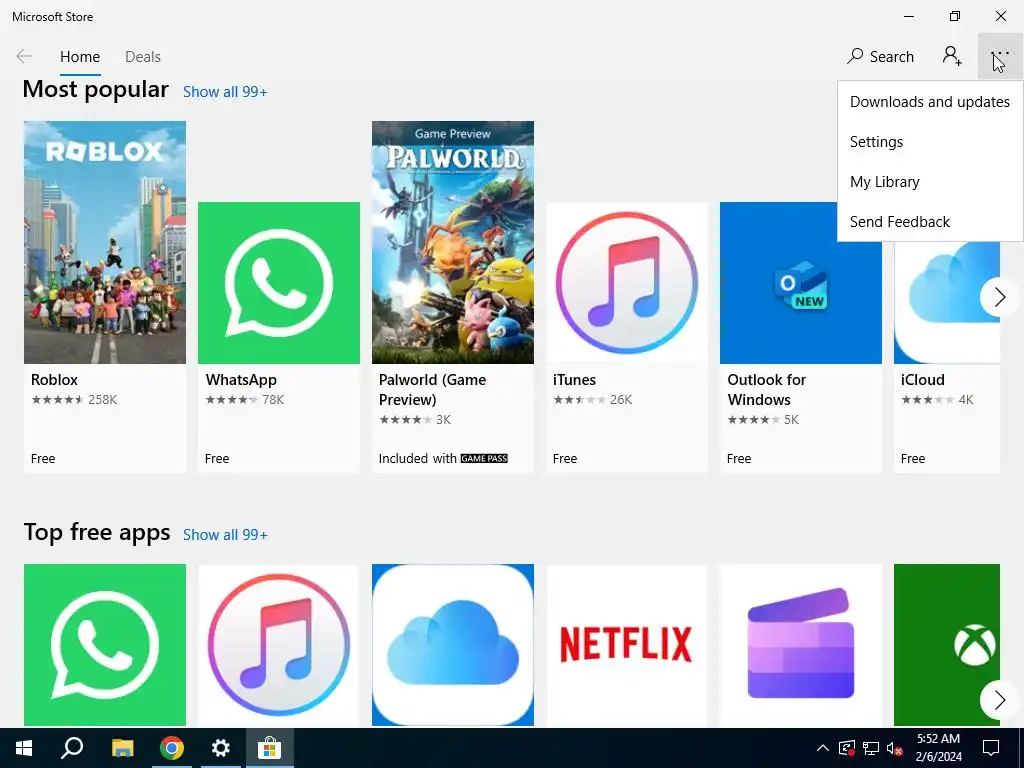Click the Roblox title text
Viewport: 1024px width, 768px height.
pyautogui.click(x=54, y=379)
